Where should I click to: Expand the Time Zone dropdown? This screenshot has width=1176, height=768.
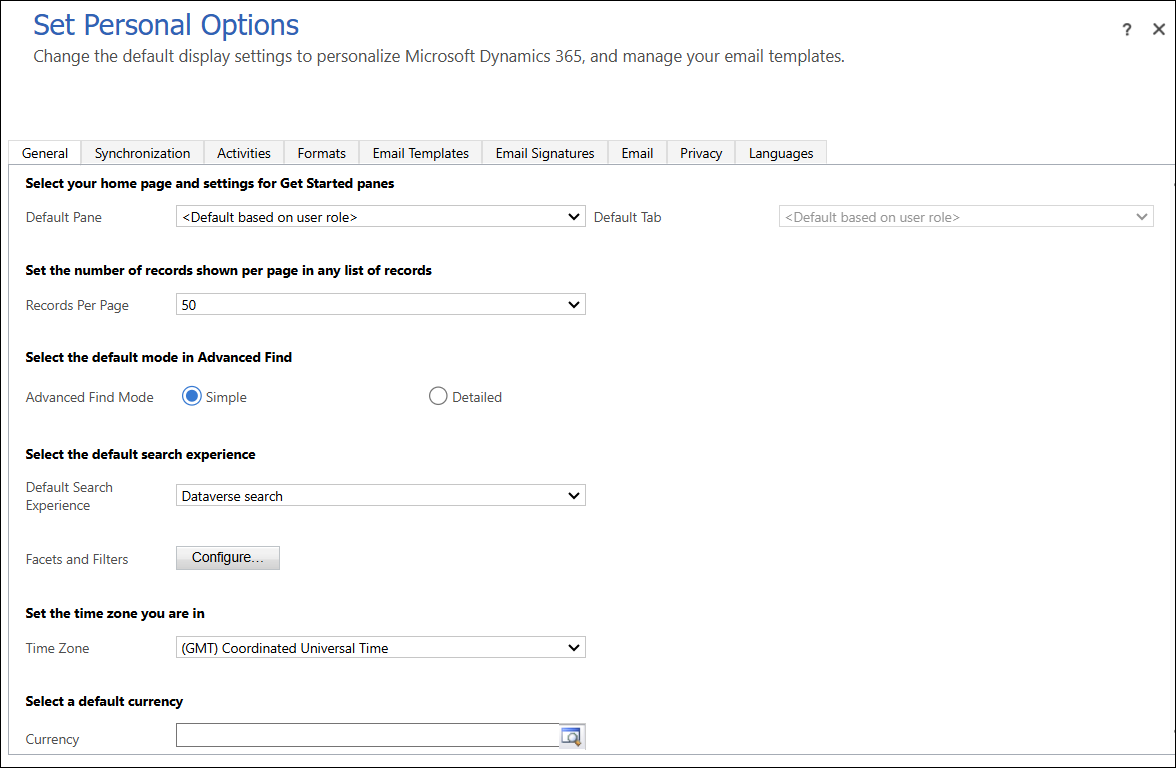click(x=380, y=647)
